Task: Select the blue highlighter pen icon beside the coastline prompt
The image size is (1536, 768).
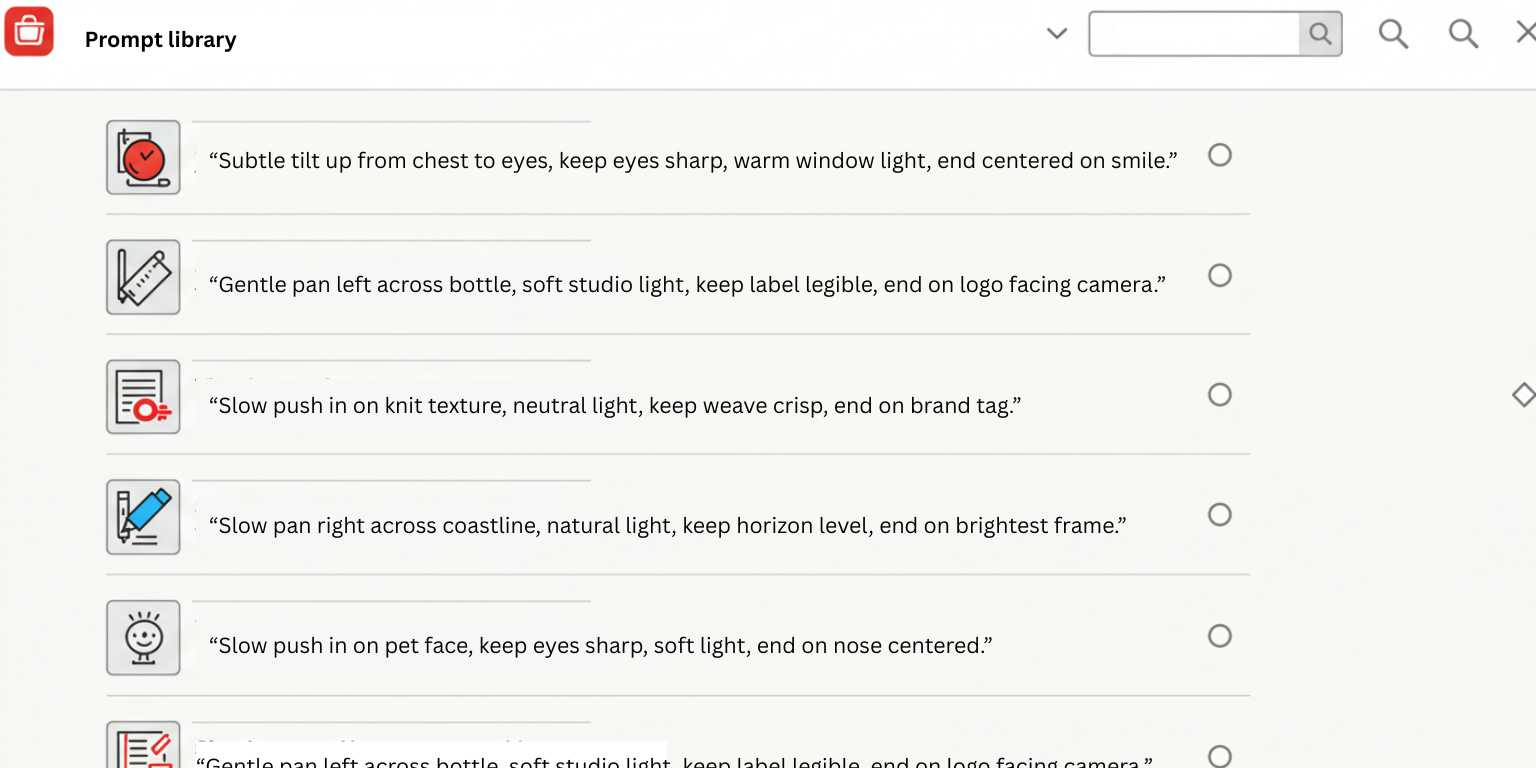Action: pyautogui.click(x=142, y=517)
